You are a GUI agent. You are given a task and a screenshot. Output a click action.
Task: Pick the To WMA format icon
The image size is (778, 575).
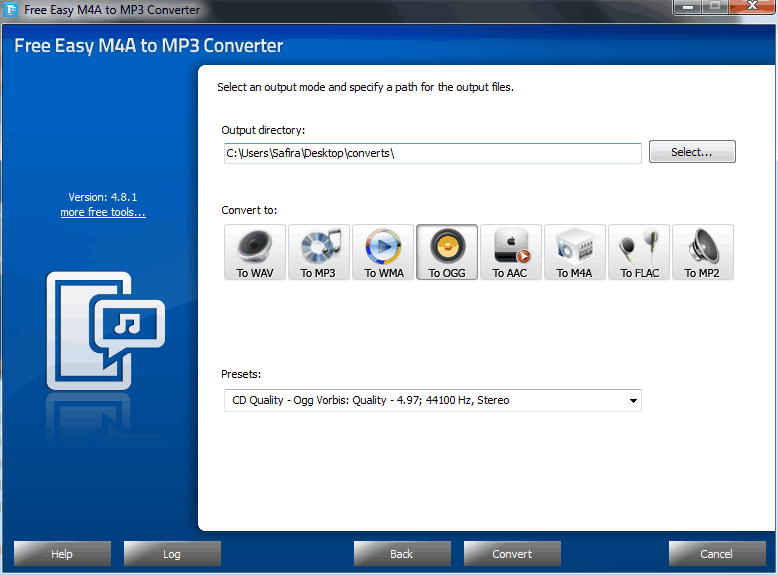click(x=383, y=252)
